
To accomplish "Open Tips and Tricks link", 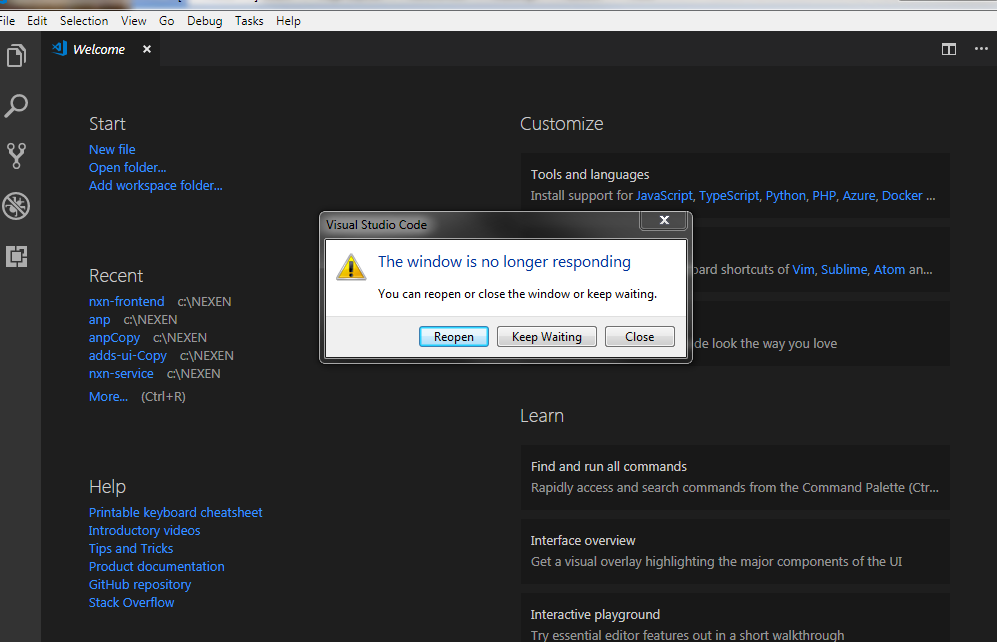I will tap(131, 549).
